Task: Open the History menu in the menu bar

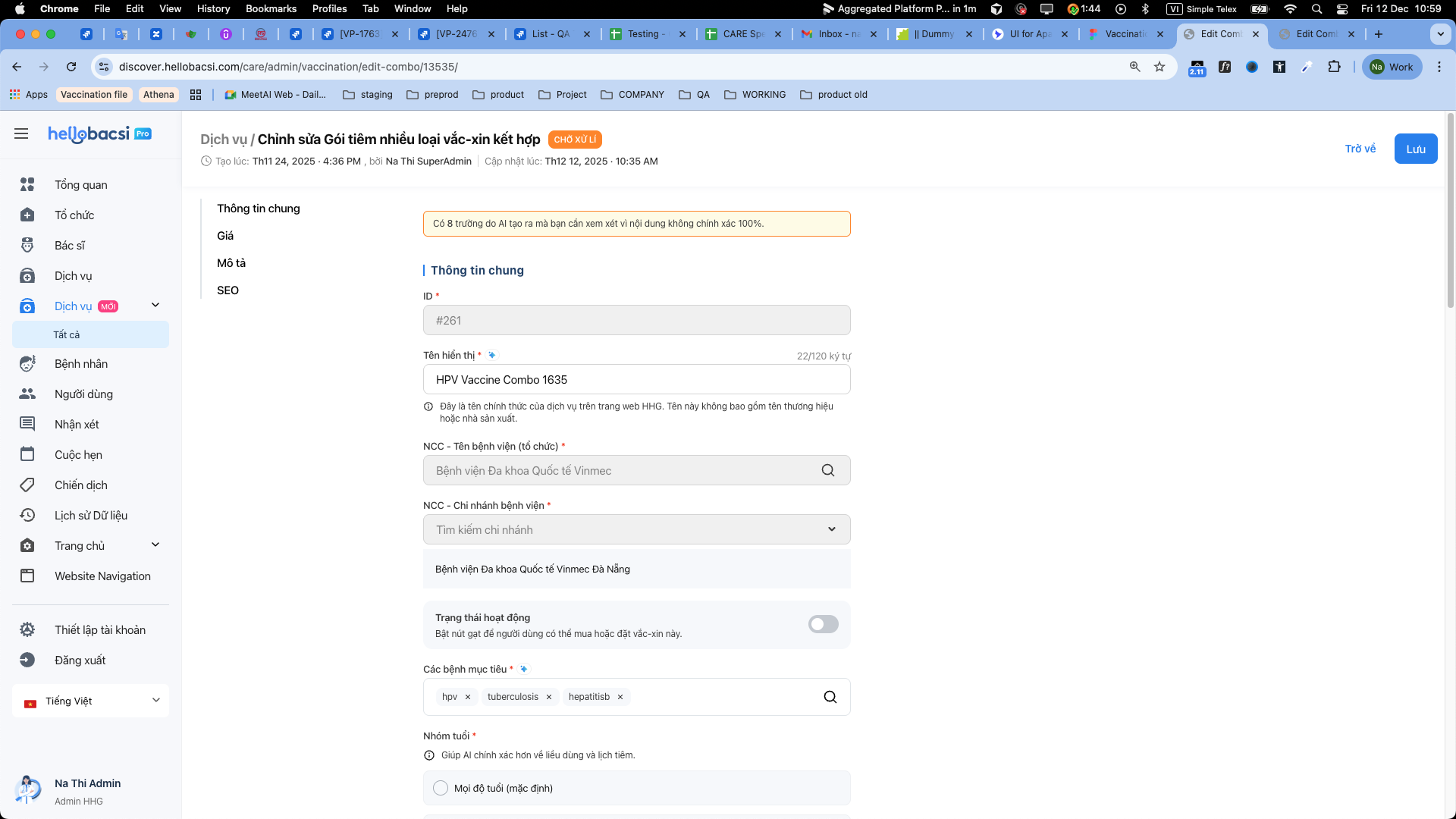Action: coord(212,8)
